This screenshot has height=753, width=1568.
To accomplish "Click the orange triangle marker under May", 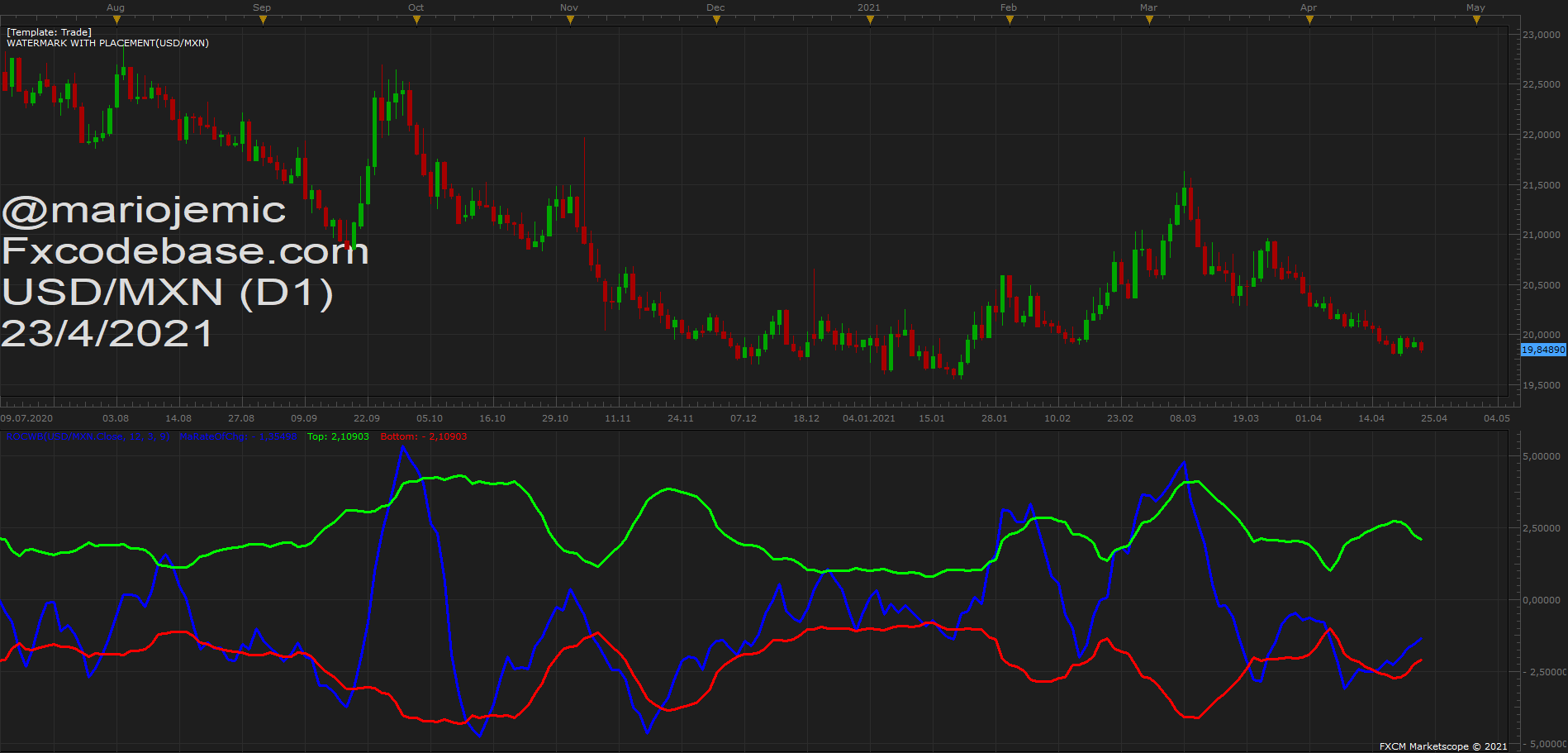I will pyautogui.click(x=1477, y=20).
